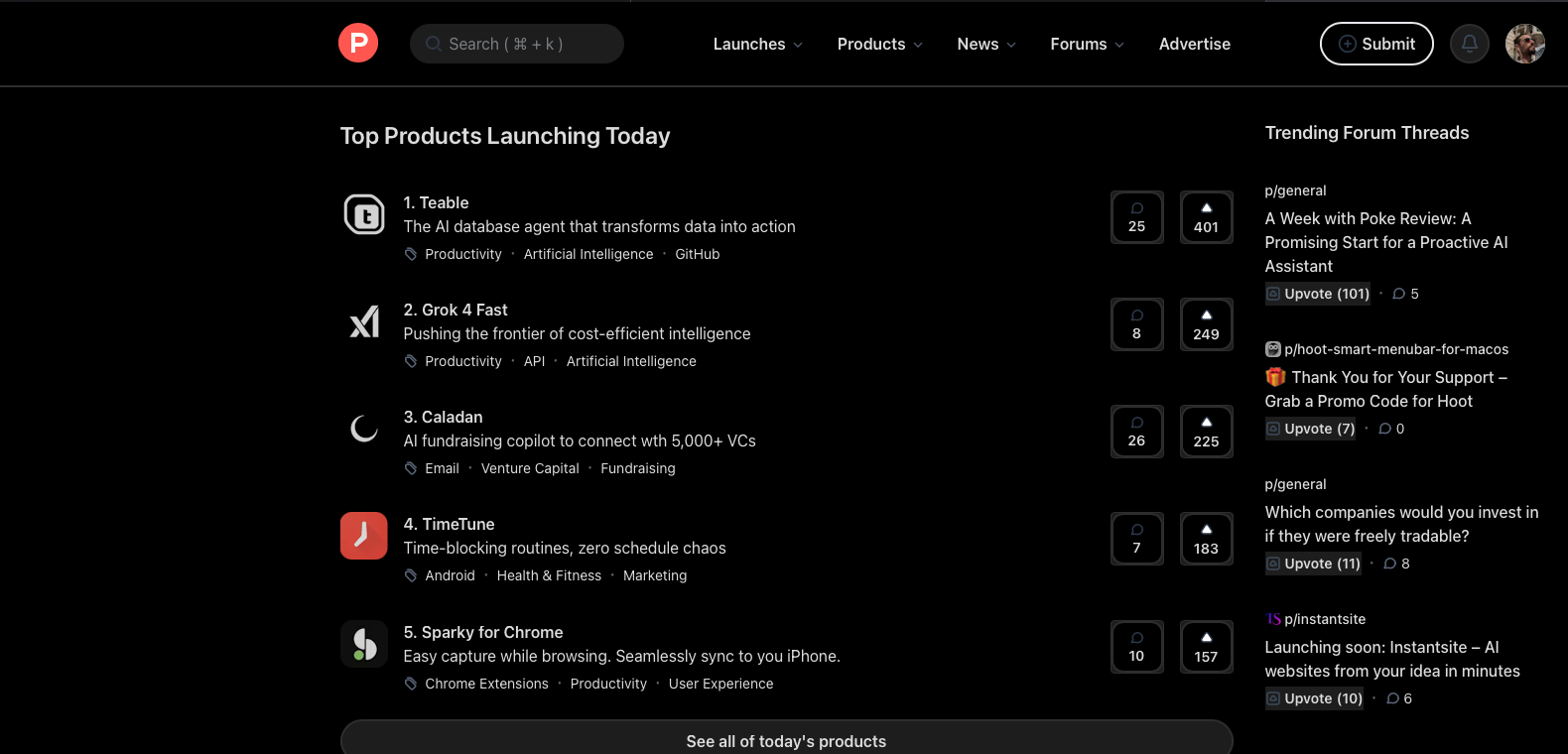Open comments on the freely tradable thread
The image size is (1568, 754).
(x=1397, y=564)
